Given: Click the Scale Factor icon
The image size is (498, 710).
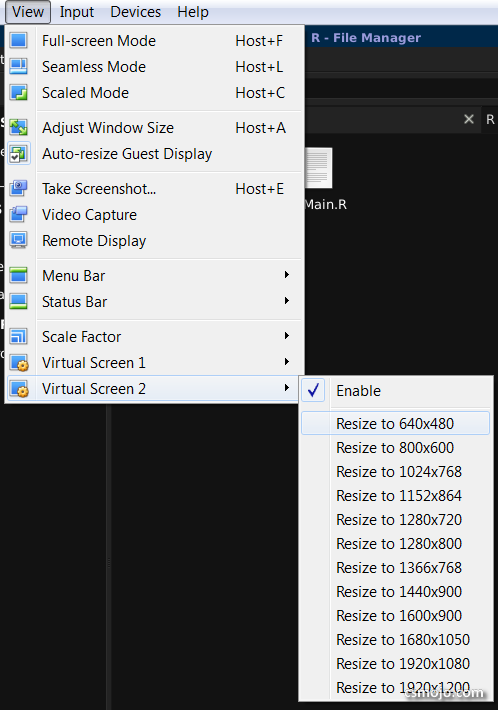Looking at the screenshot, I should (x=19, y=336).
